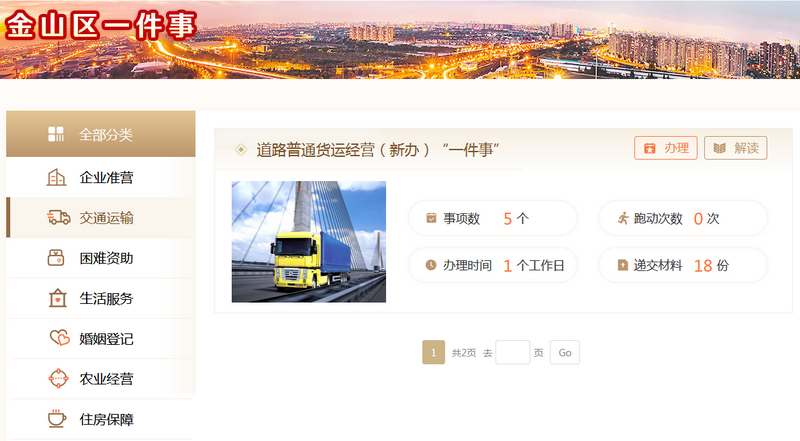Open the 解读 button

(x=736, y=148)
